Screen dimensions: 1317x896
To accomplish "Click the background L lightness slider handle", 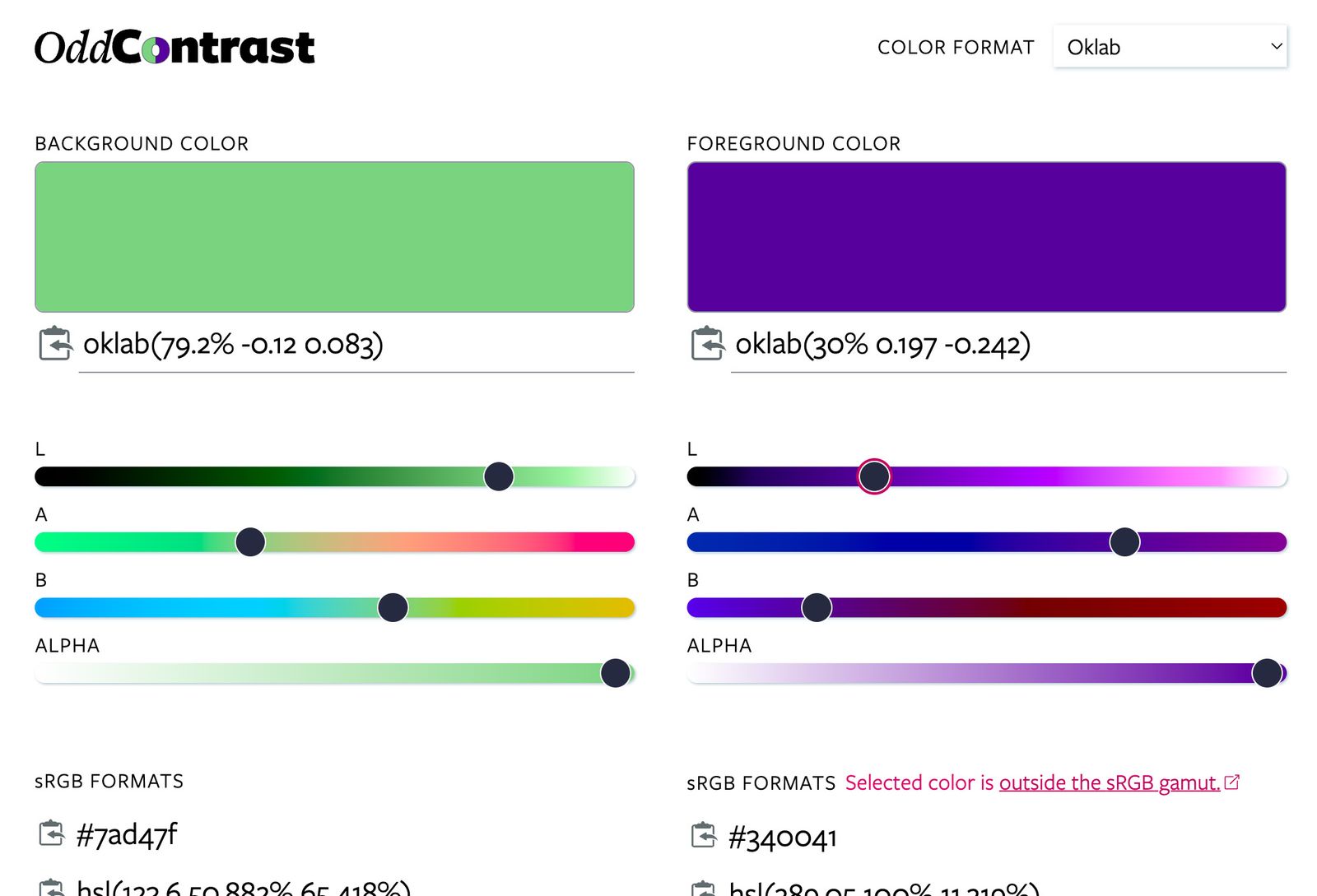I will click(499, 476).
